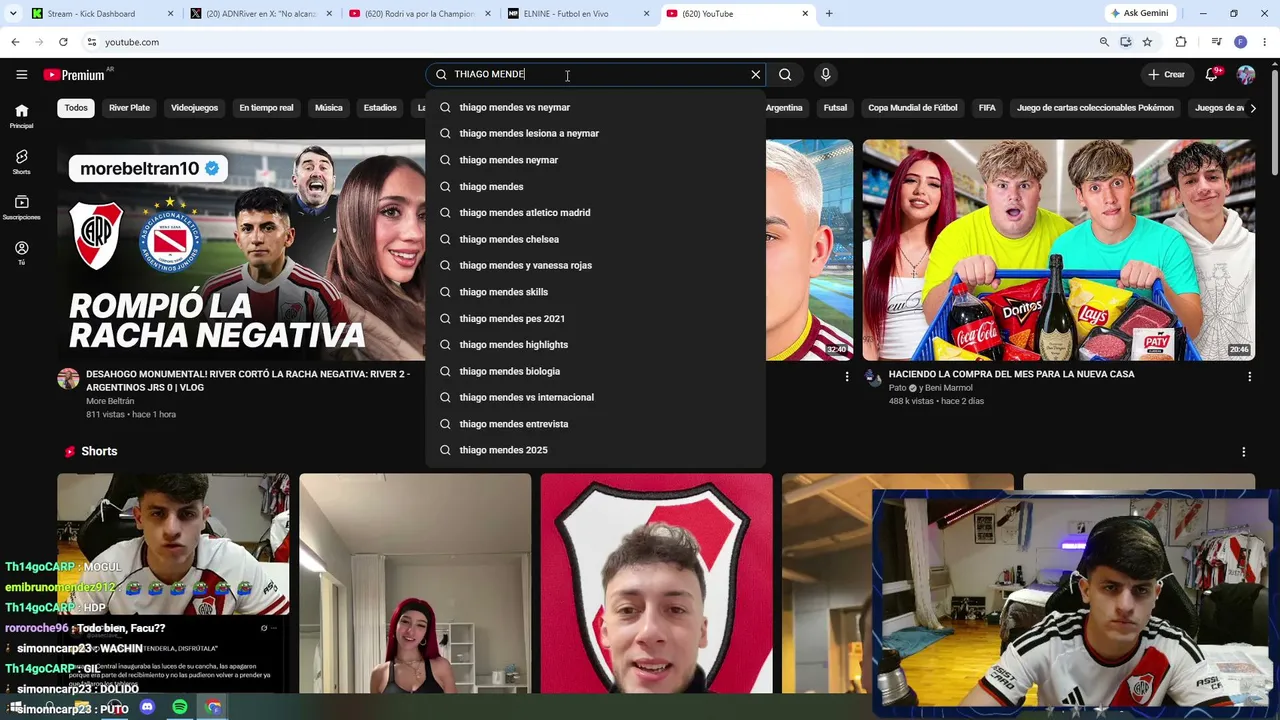Open Chrome from the Windows taskbar

[x=213, y=707]
